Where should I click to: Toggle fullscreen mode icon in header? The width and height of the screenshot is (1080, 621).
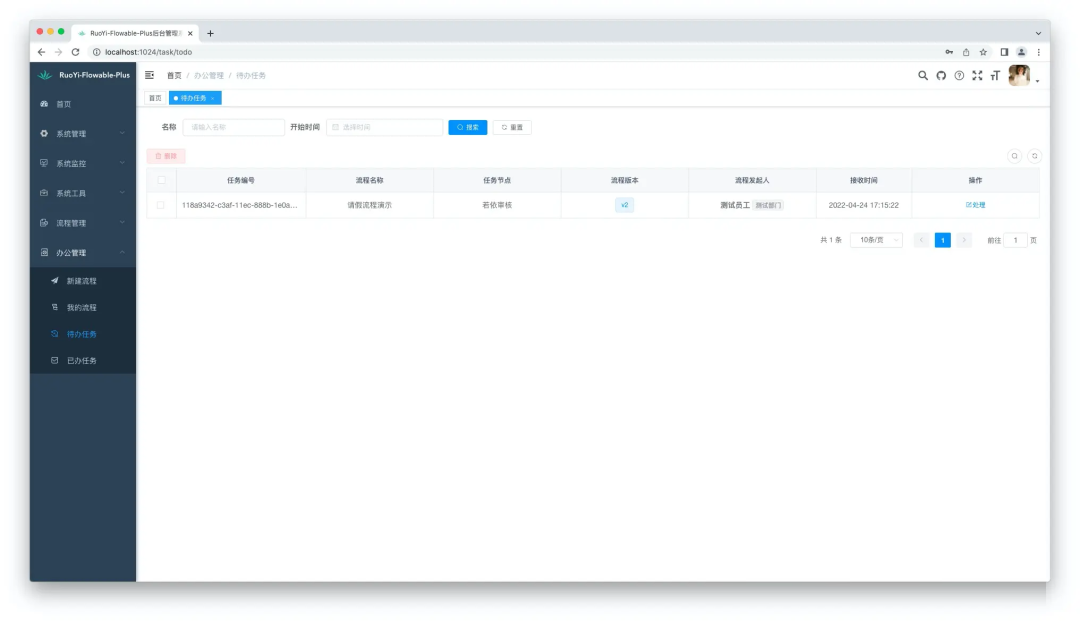click(977, 75)
